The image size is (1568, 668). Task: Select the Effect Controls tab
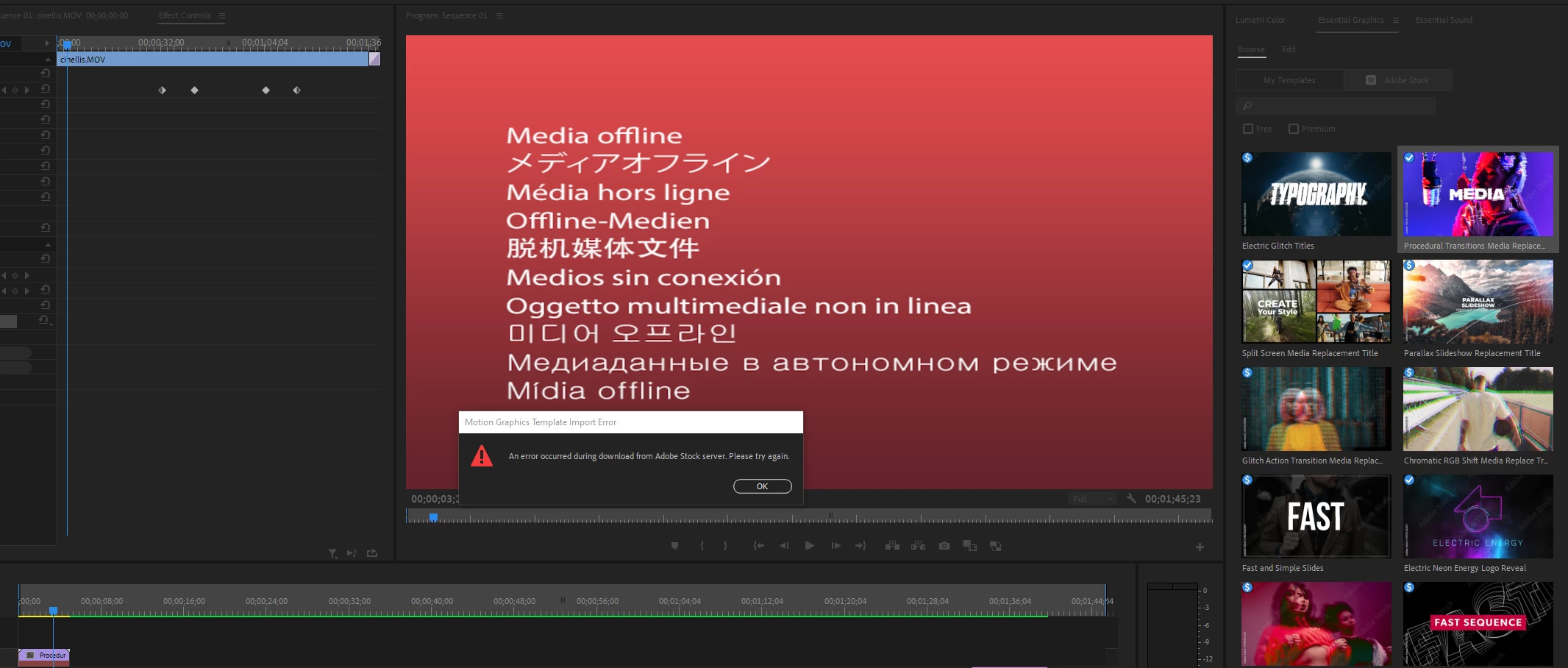point(185,15)
